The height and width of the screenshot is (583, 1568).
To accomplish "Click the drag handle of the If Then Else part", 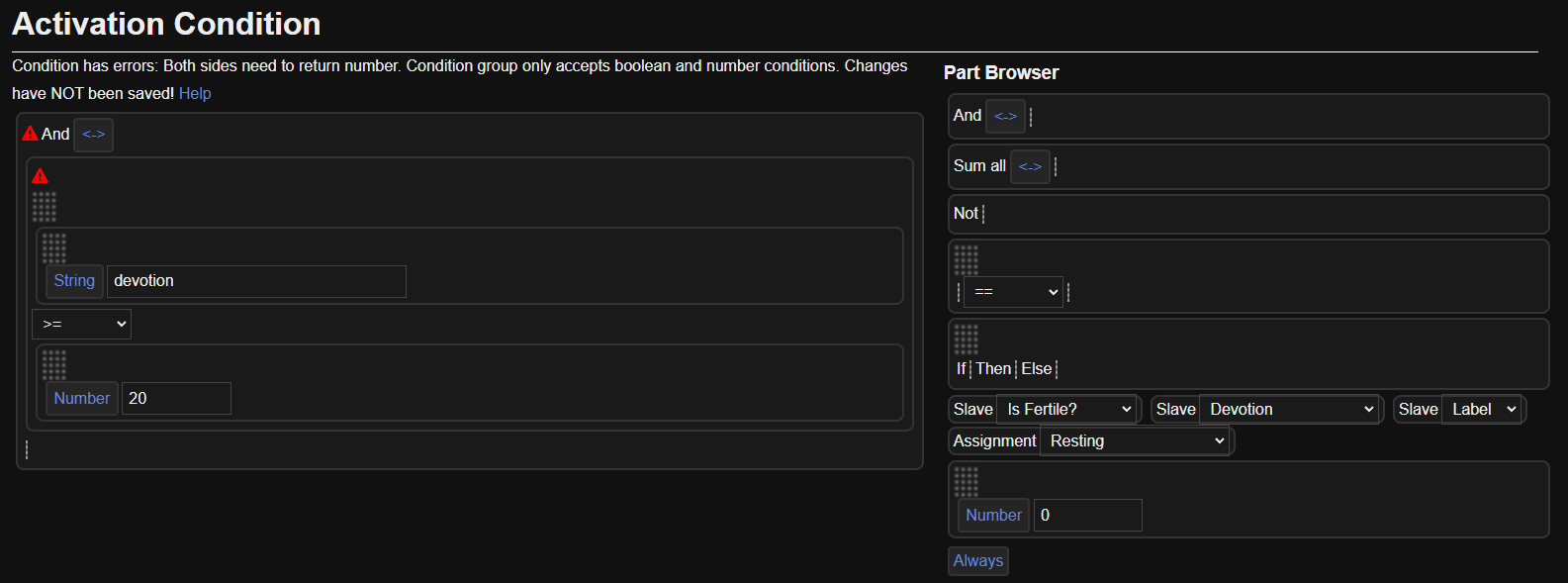I will tap(966, 340).
